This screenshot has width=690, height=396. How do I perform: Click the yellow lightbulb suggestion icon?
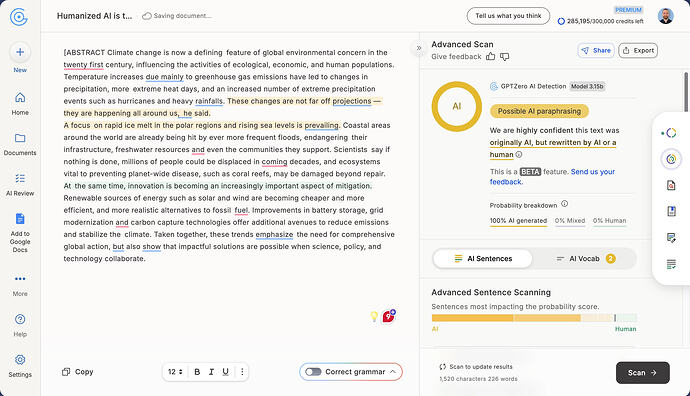pos(374,316)
